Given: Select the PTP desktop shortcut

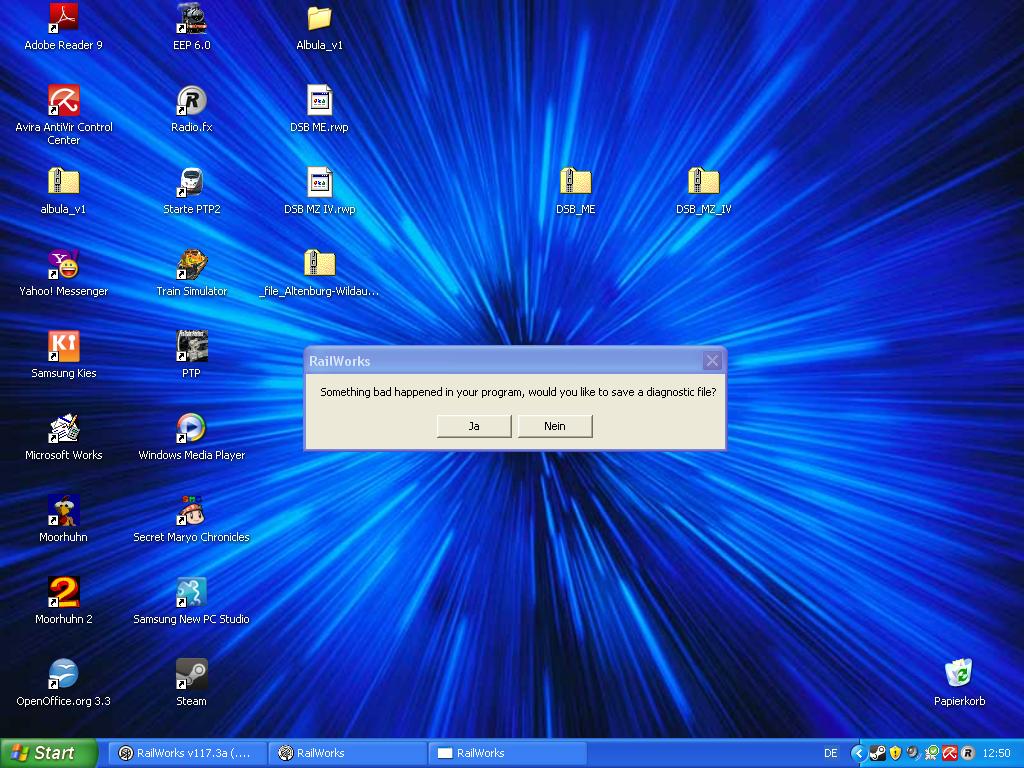Looking at the screenshot, I should (191, 355).
